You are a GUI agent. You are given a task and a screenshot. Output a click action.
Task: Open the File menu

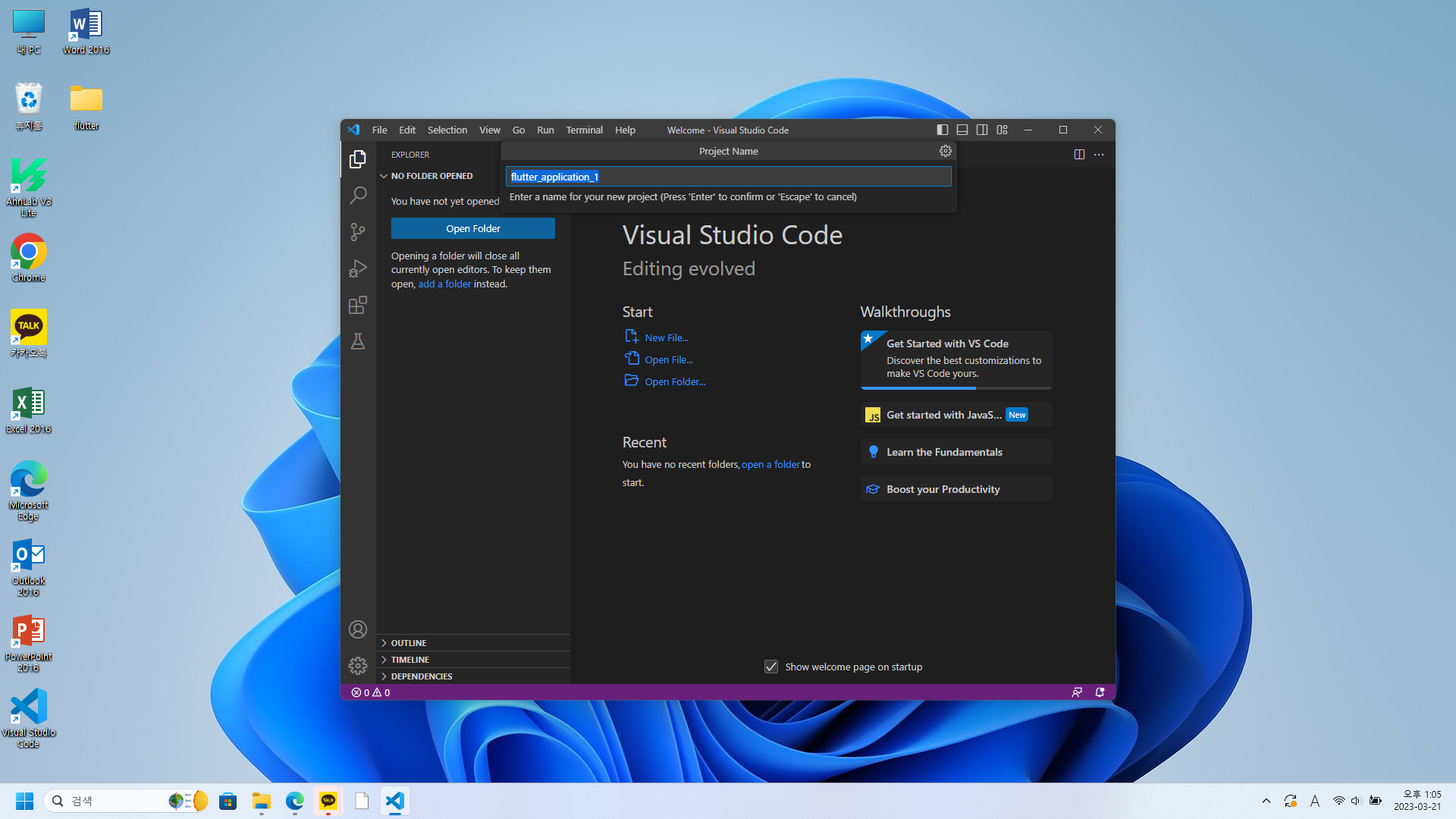[380, 130]
